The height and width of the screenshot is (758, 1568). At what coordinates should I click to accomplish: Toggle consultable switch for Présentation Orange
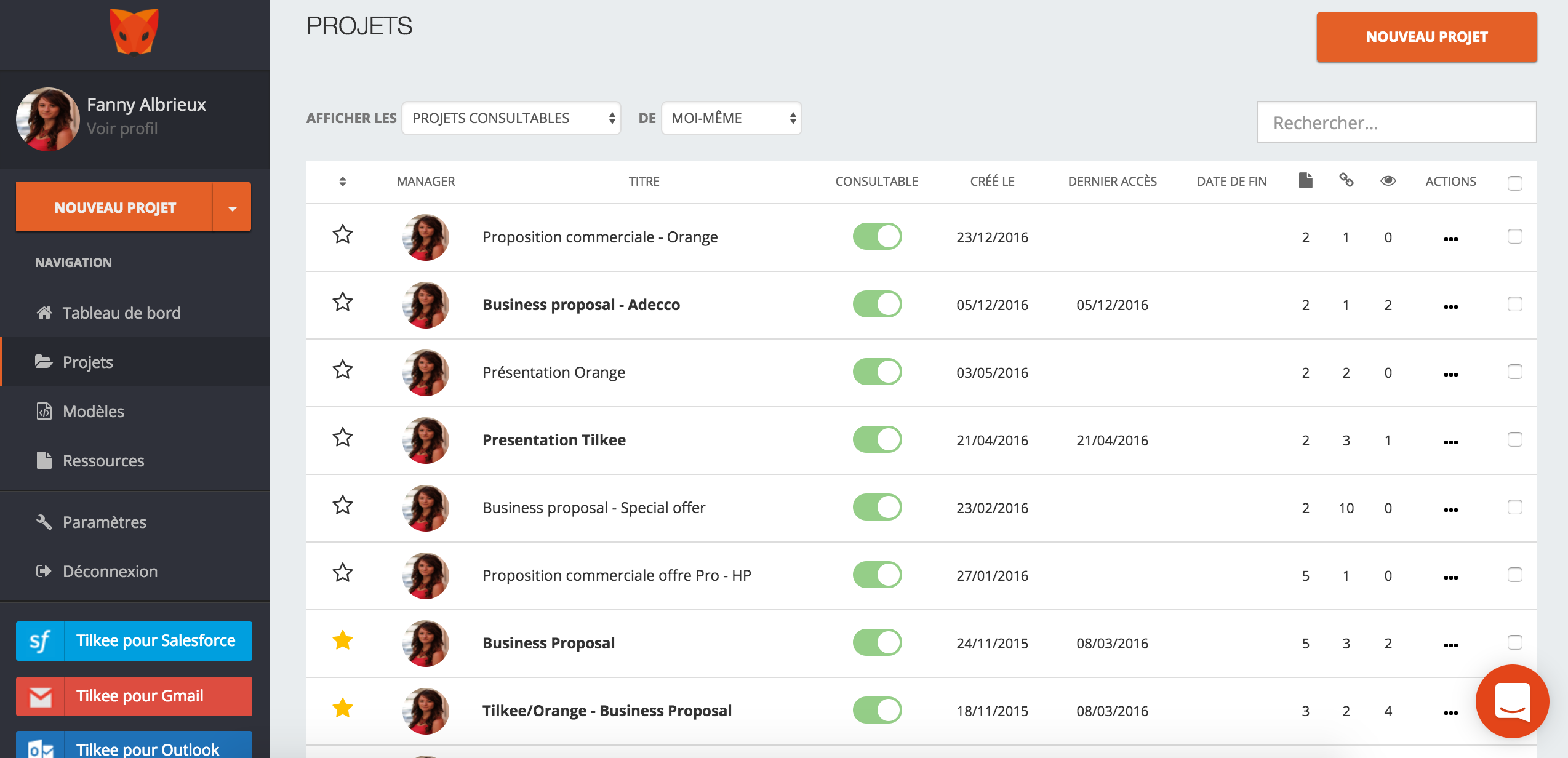[x=877, y=372]
